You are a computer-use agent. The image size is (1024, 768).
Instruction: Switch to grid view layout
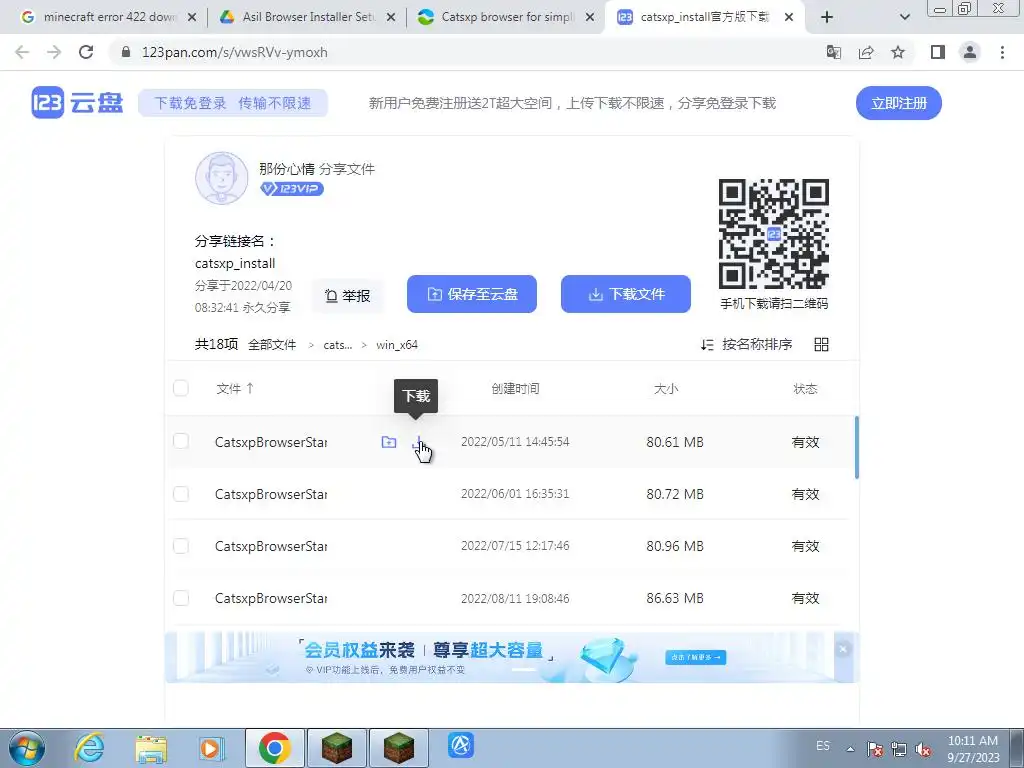(822, 344)
